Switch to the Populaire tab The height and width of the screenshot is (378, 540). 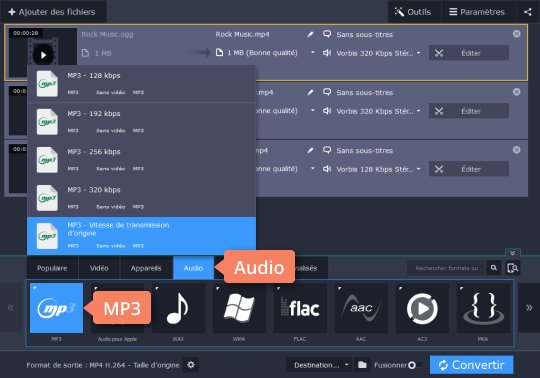pos(52,268)
